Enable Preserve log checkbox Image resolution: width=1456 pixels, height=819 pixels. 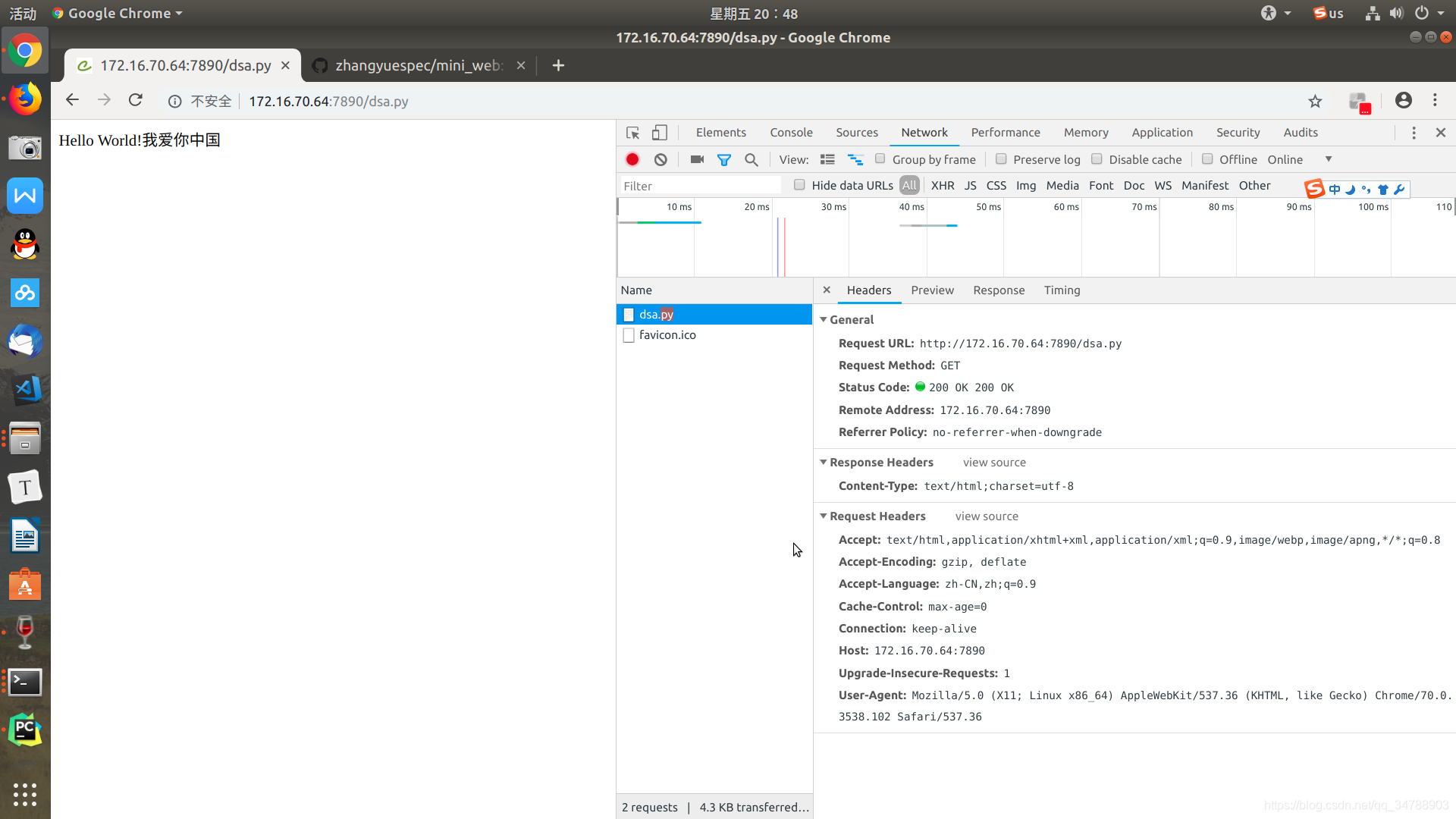coord(1001,158)
